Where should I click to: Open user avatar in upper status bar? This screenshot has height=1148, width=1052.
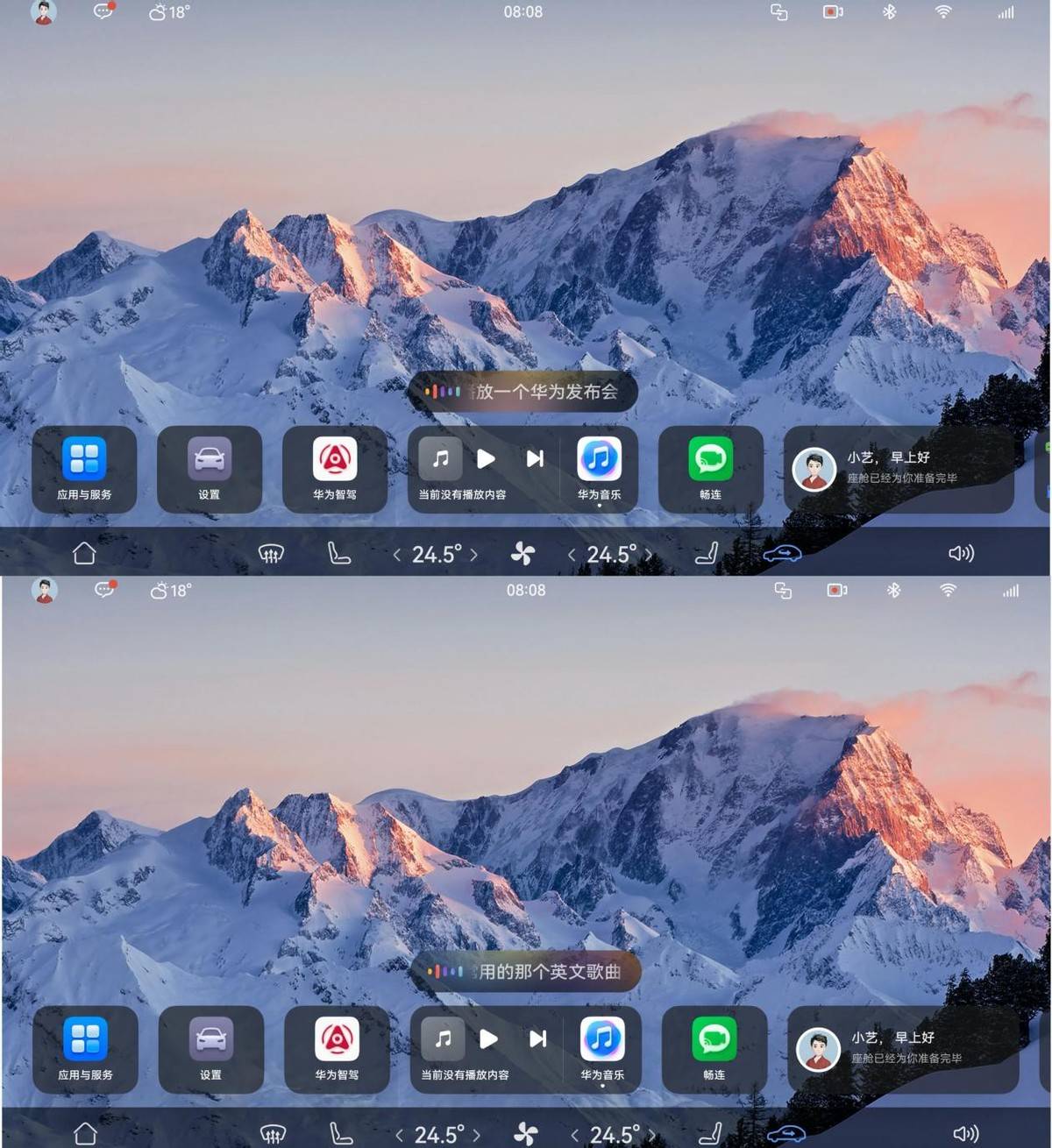pyautogui.click(x=43, y=12)
